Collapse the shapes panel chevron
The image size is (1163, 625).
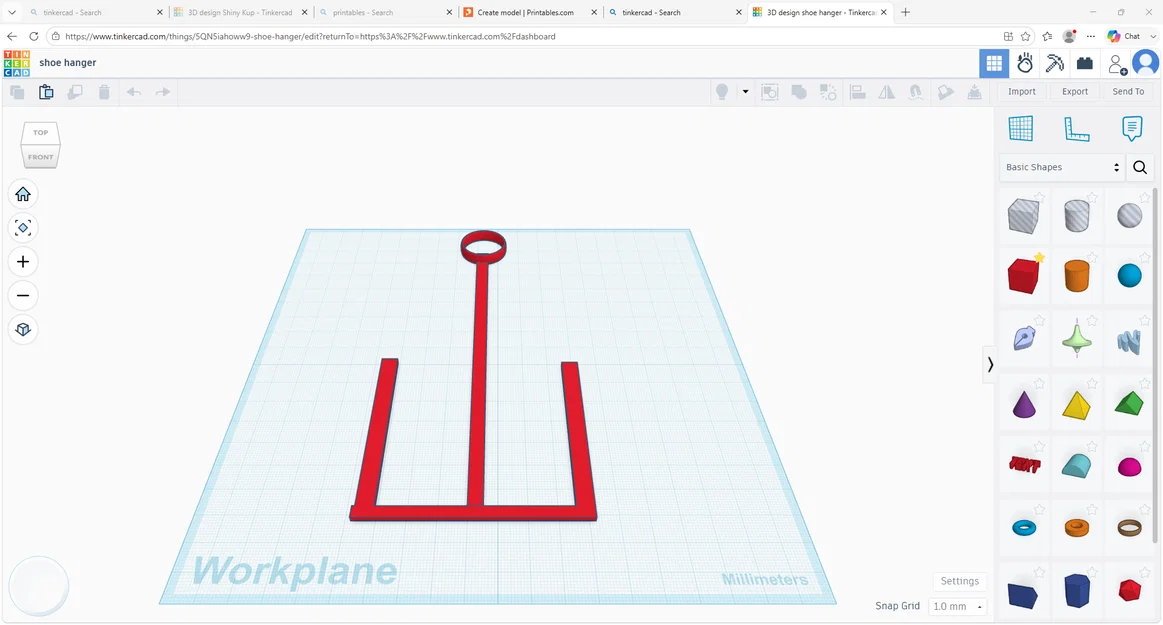[989, 364]
